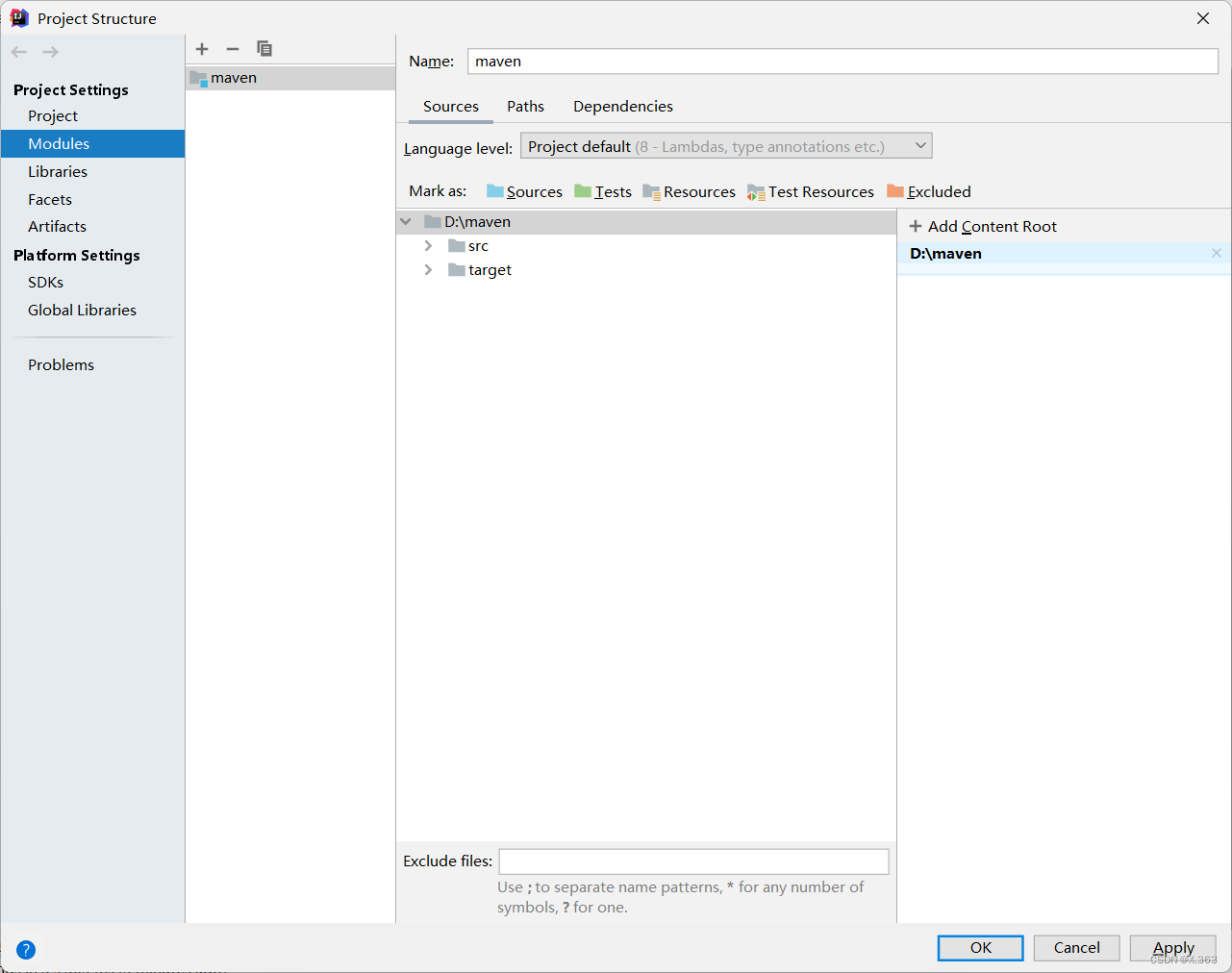Click the Cancel button

pyautogui.click(x=1077, y=948)
